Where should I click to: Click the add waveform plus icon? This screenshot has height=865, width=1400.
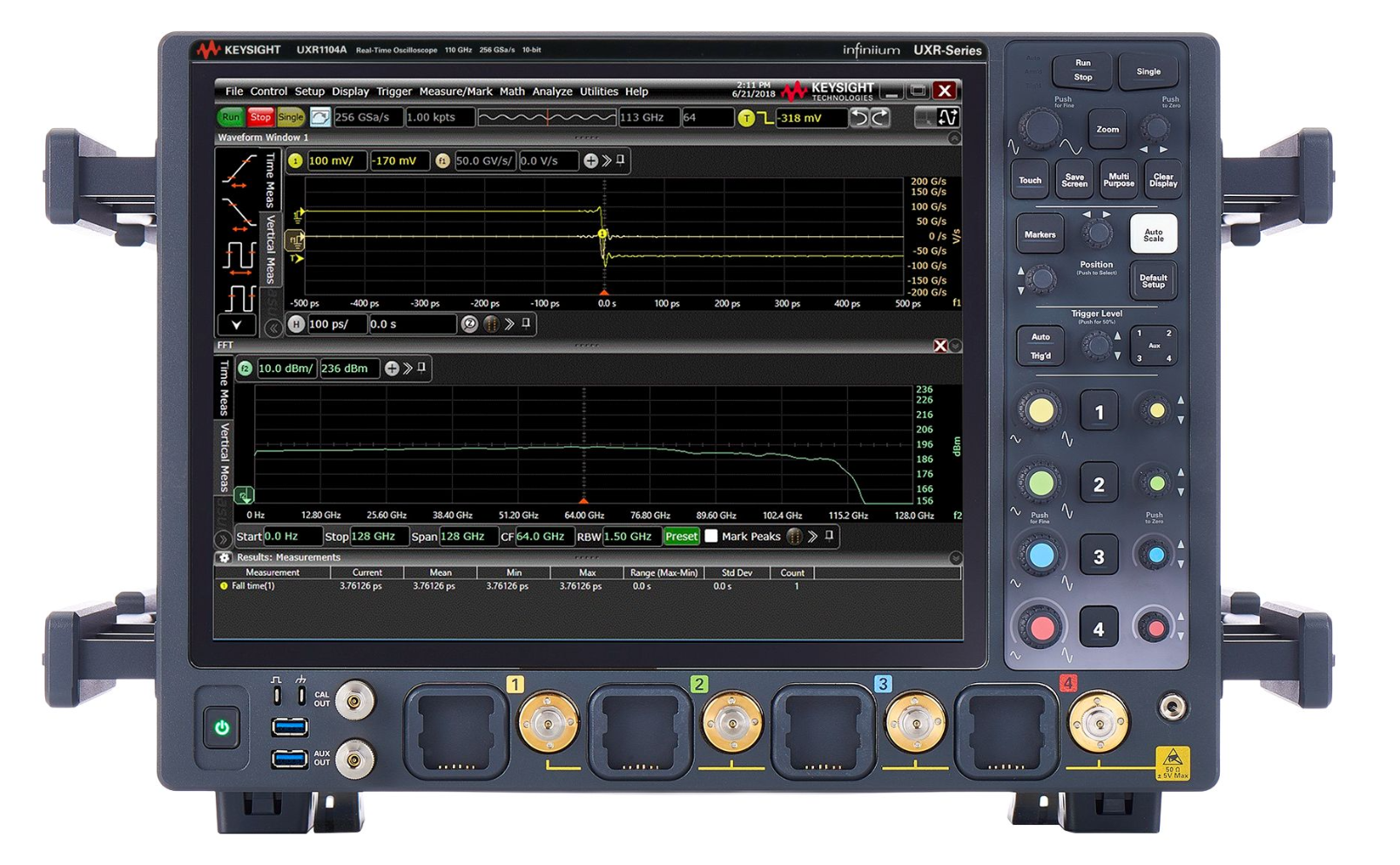[591, 162]
